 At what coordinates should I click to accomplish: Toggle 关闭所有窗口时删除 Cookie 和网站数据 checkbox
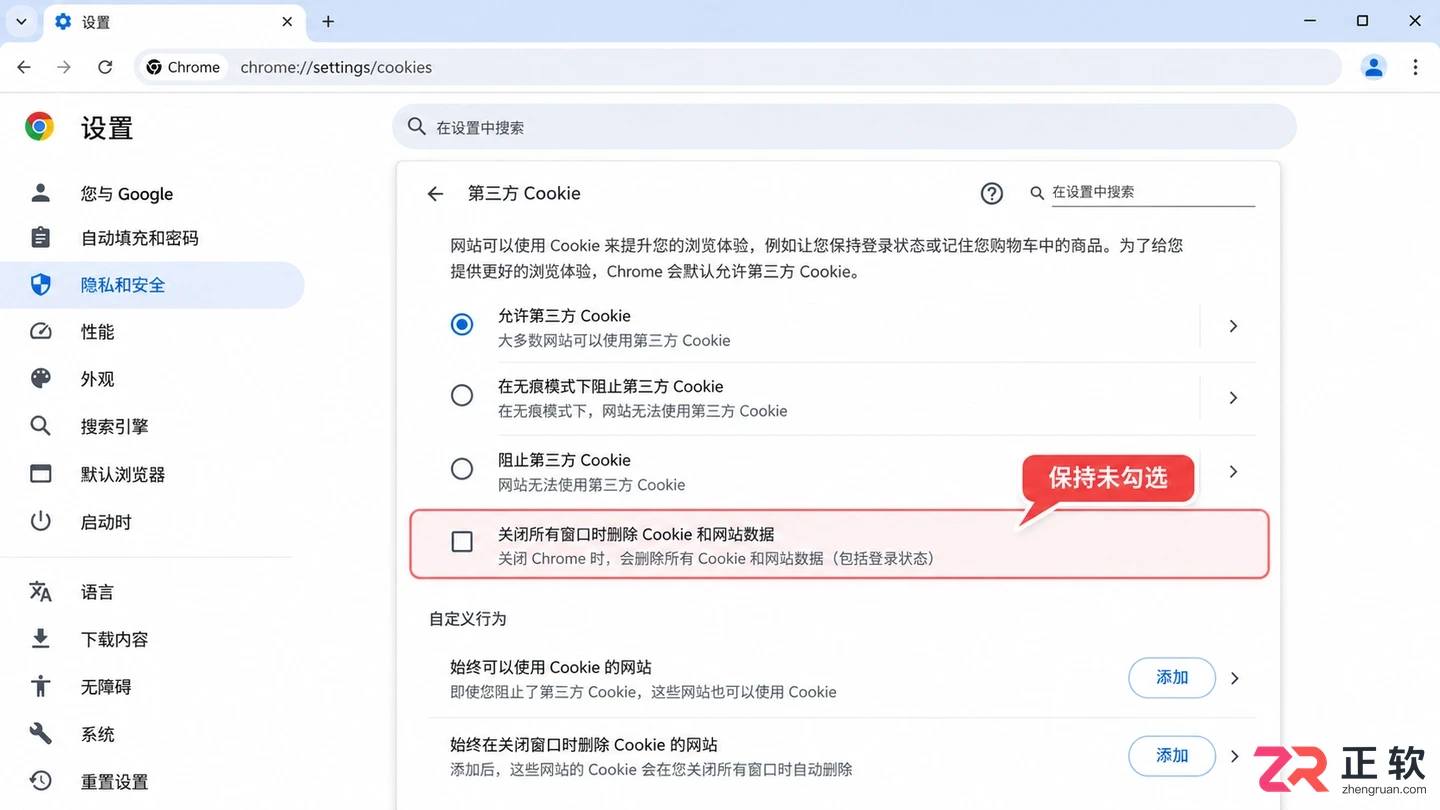pos(462,542)
